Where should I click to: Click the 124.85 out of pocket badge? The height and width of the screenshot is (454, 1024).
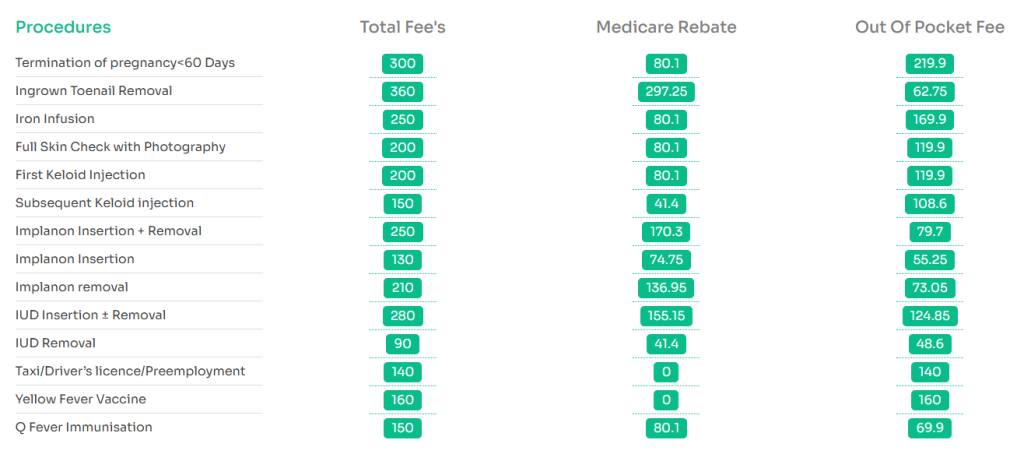pos(930,316)
